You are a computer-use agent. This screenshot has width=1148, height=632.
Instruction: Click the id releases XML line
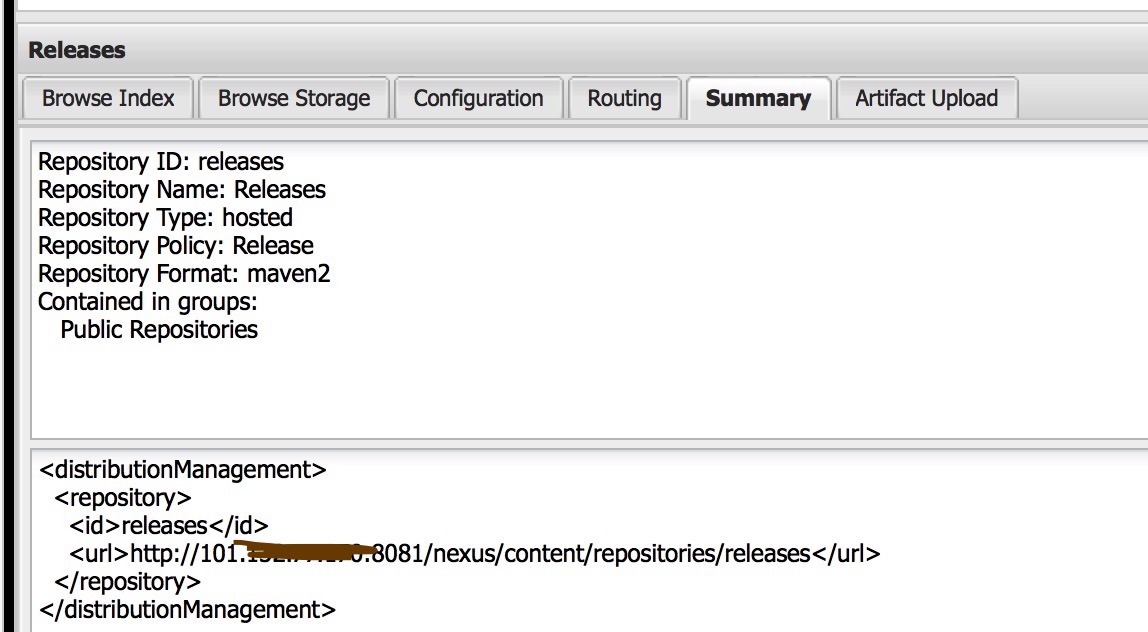(x=169, y=525)
